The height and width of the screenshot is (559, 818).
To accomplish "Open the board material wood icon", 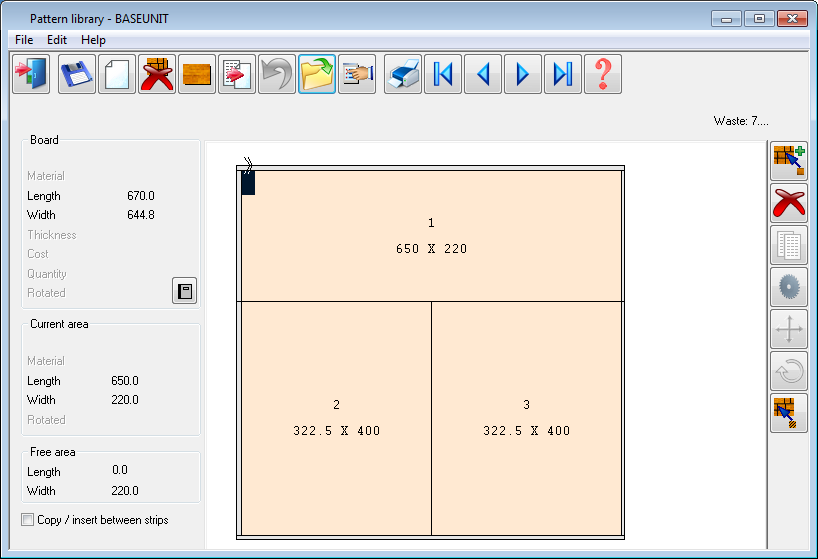I will point(197,74).
